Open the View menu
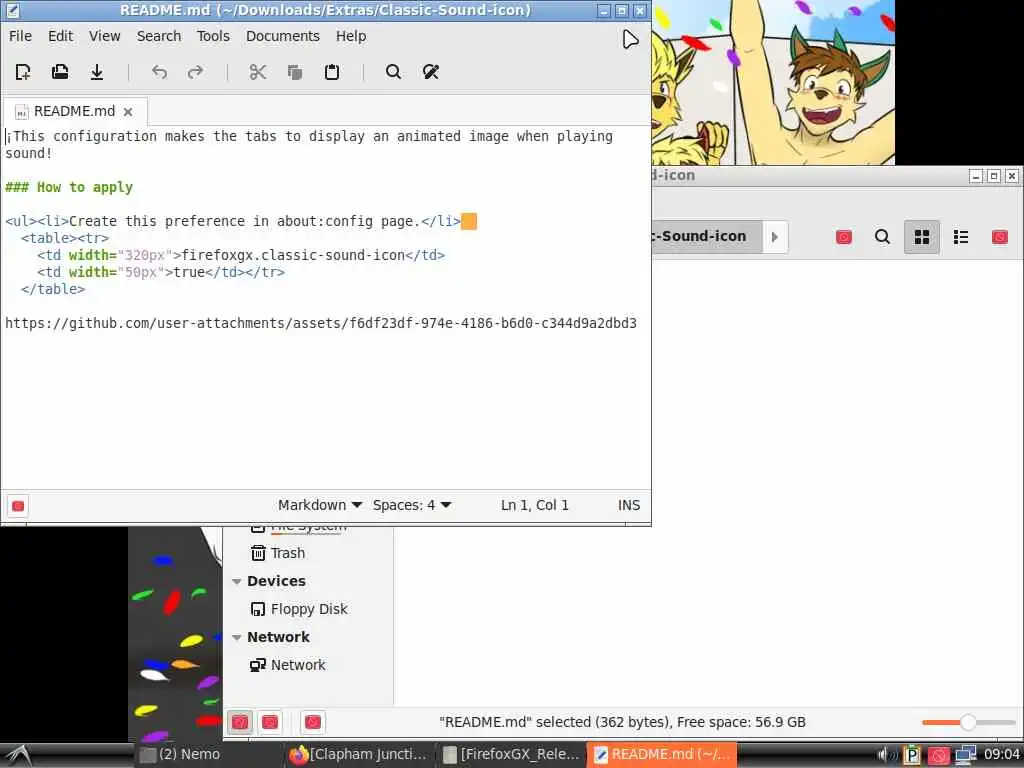 coord(104,36)
